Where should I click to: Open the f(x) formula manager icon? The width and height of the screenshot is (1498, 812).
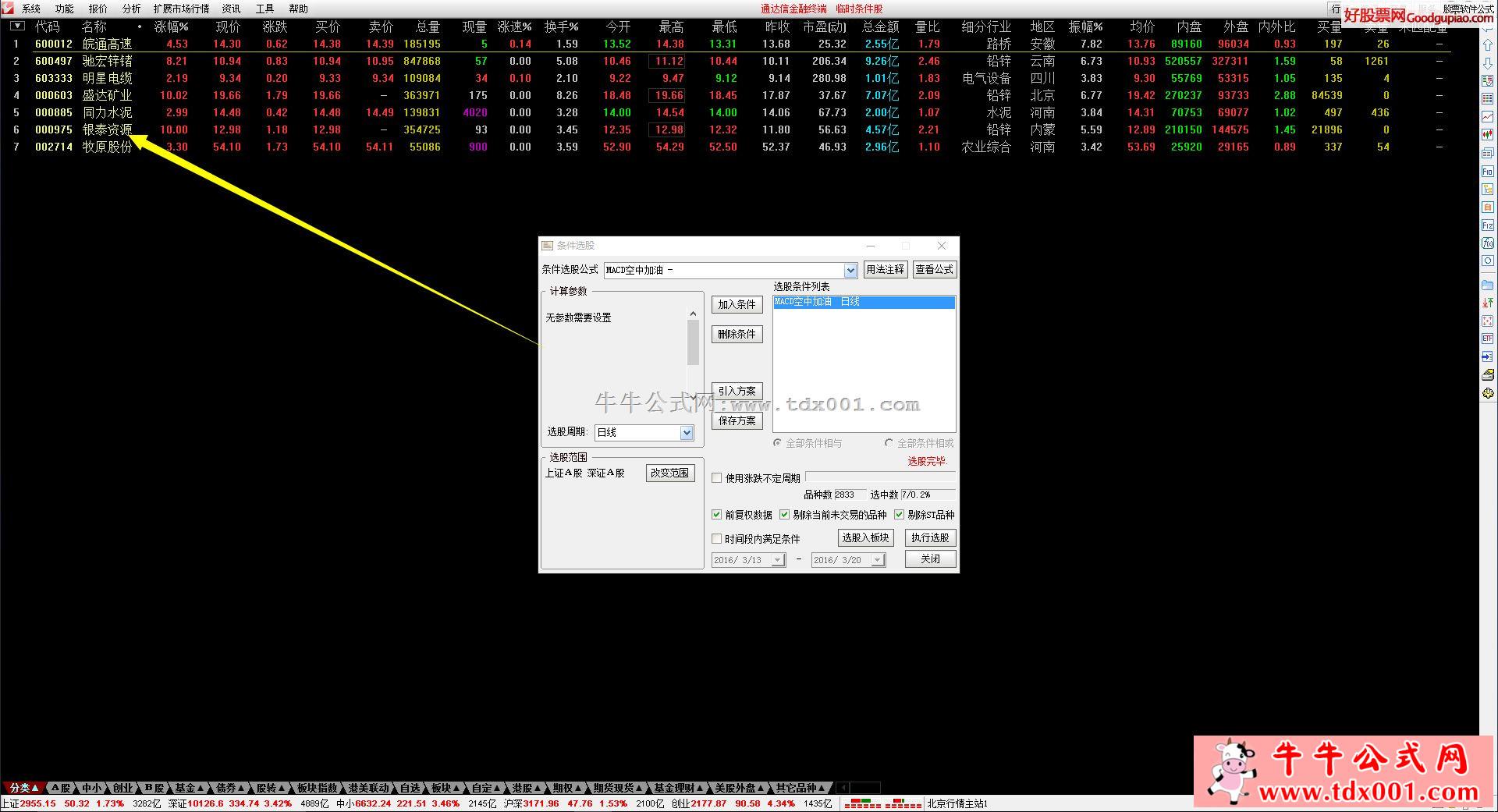(1487, 243)
